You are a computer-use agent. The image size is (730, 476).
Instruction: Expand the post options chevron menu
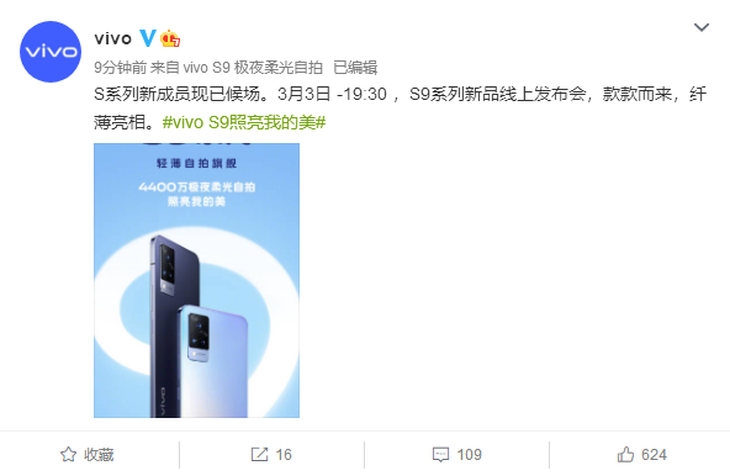[x=701, y=27]
